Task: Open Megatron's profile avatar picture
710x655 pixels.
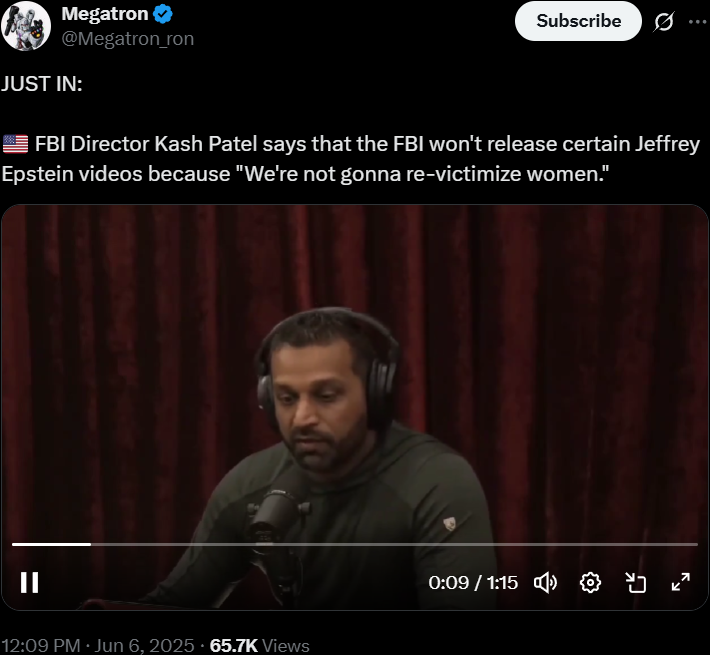Action: point(26,26)
